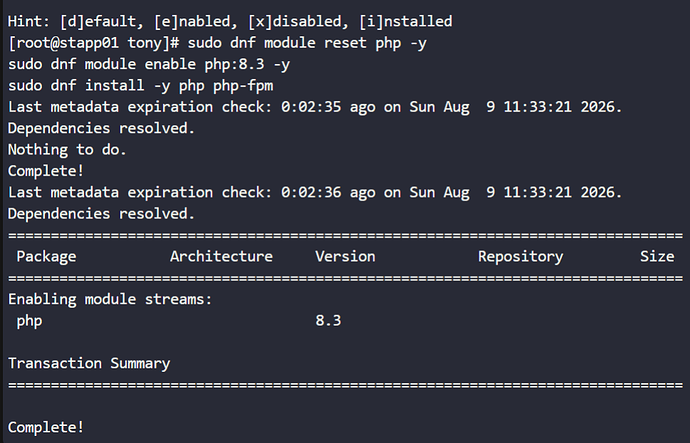Image resolution: width=690 pixels, height=443 pixels.
Task: Click the first 'Complete!' message
Action: point(46,171)
